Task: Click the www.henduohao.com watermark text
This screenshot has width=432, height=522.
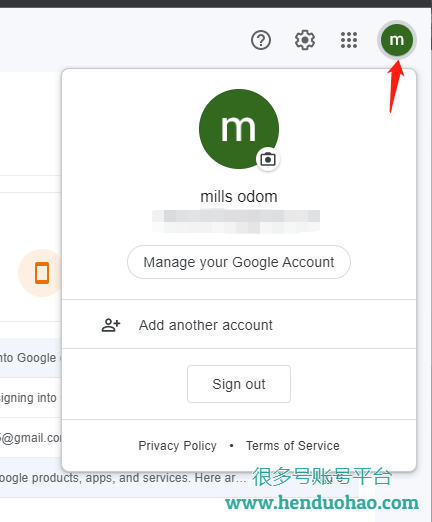Action: (x=322, y=502)
